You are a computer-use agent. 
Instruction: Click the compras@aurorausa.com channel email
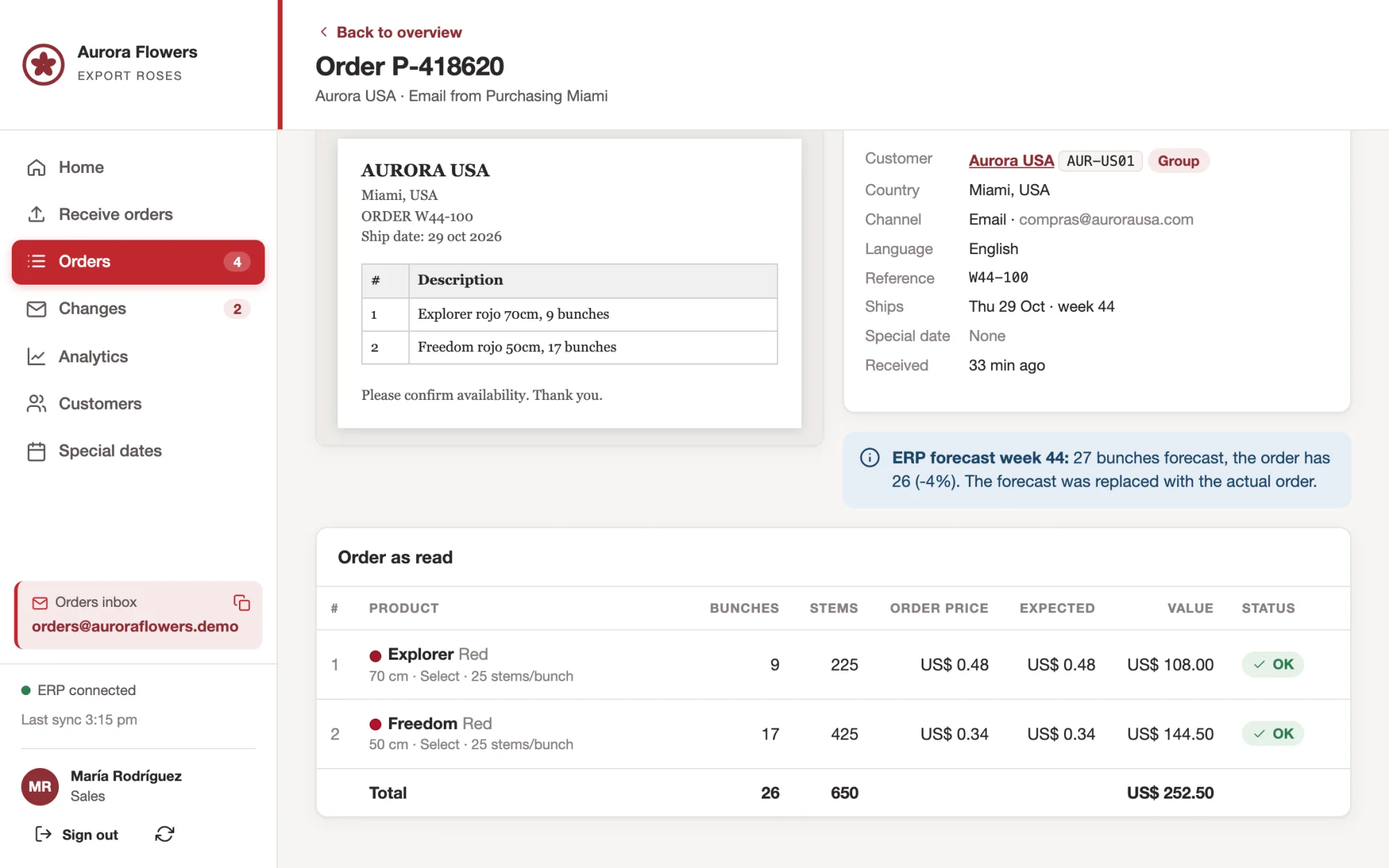coord(1106,219)
